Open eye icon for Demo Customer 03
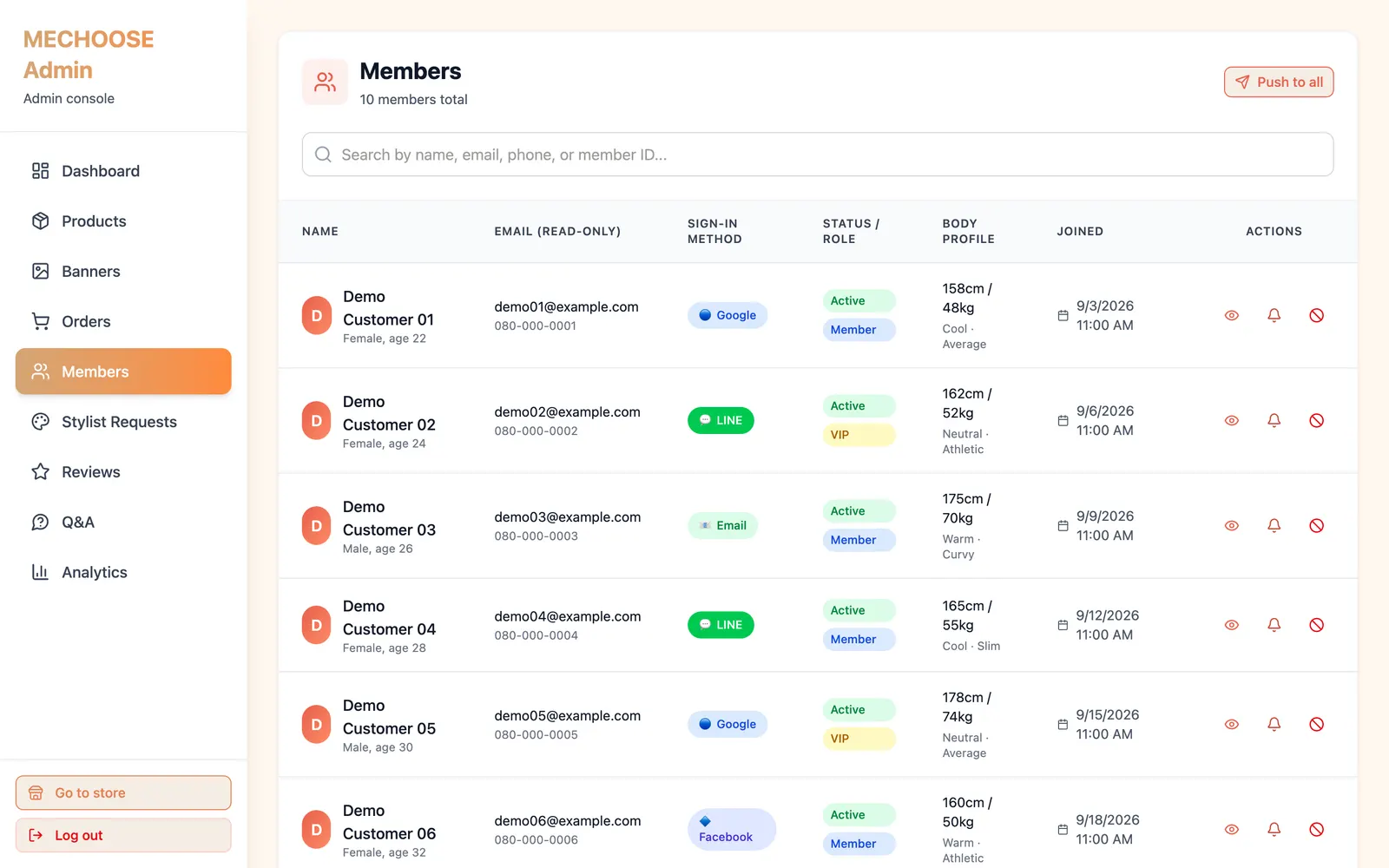 click(x=1231, y=525)
